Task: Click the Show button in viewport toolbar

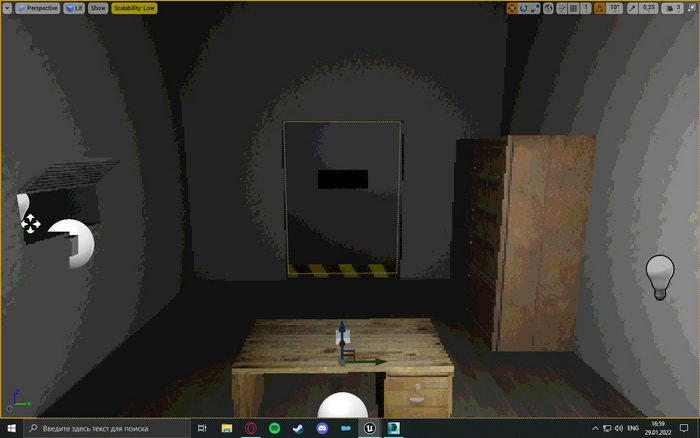Action: tap(97, 7)
